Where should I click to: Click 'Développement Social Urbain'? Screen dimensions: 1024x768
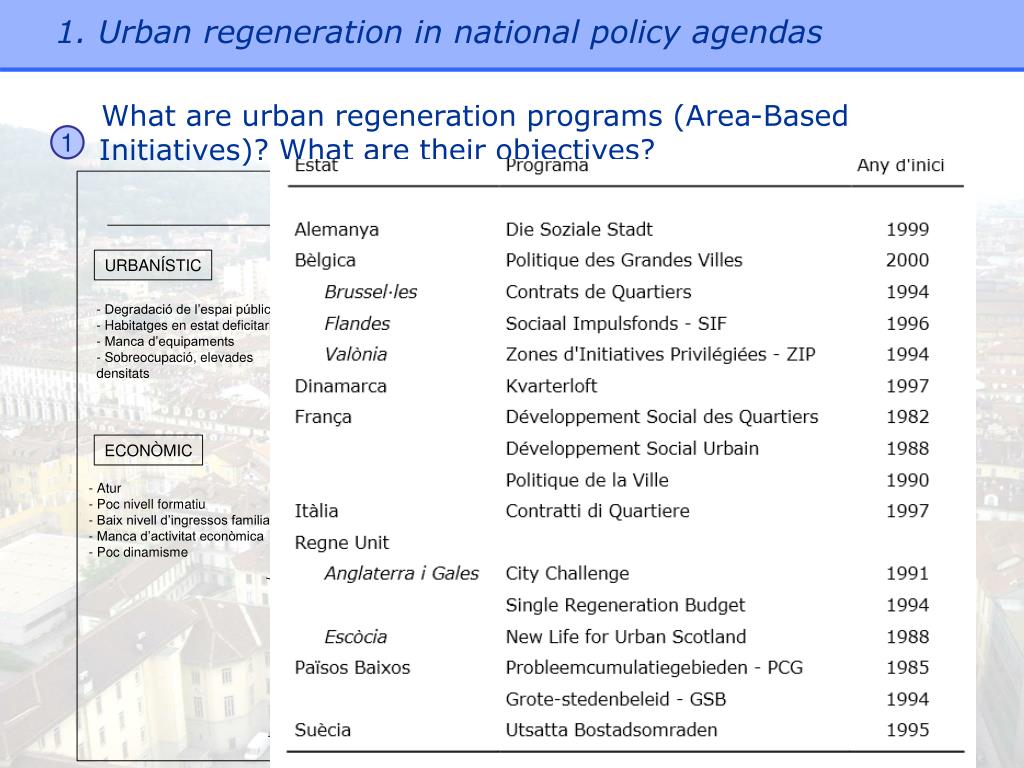coord(632,448)
